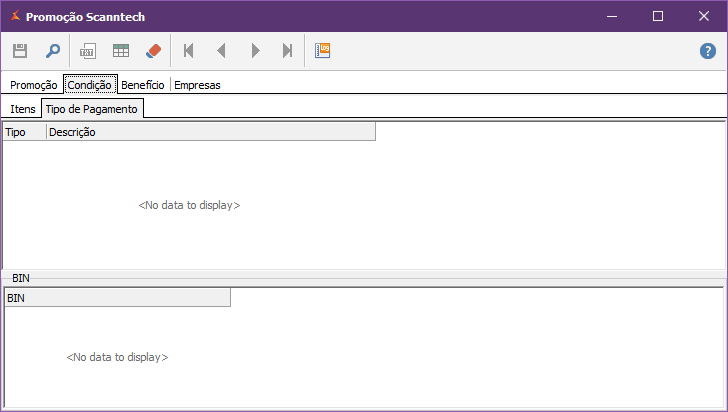
Task: Click the TXT export icon
Action: point(87,51)
